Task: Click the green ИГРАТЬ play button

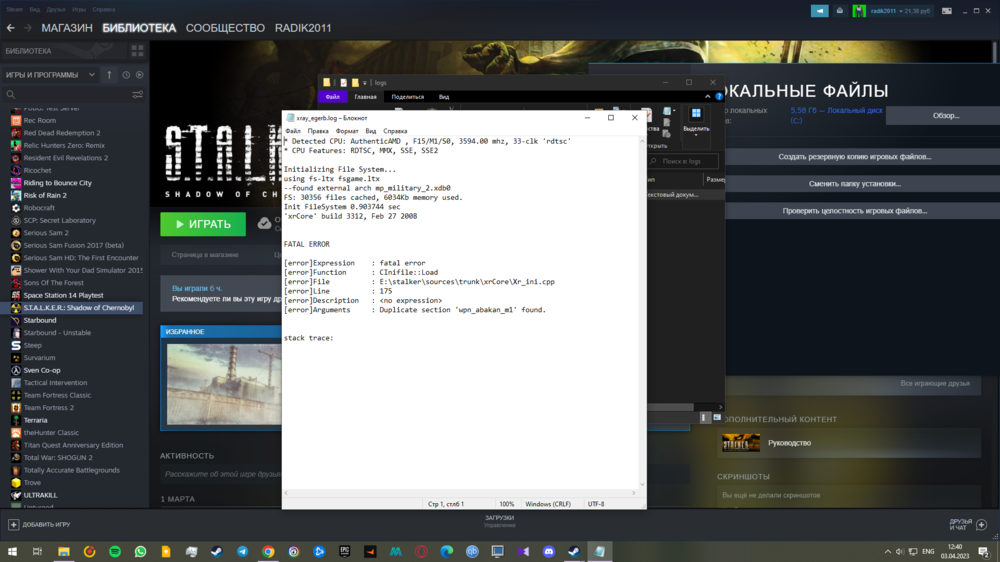Action: 203,224
